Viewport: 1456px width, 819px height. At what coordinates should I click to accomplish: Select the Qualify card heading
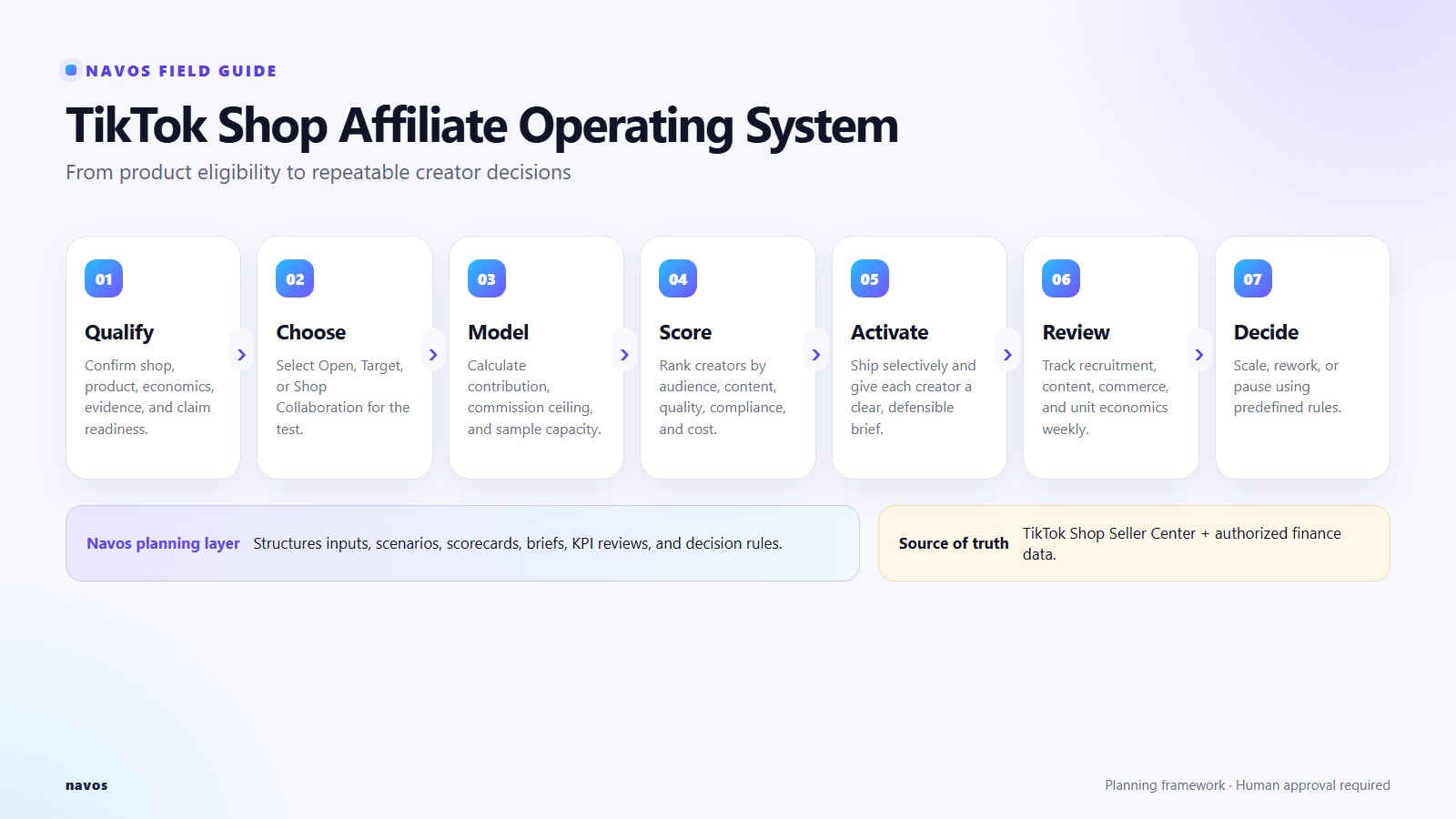[x=119, y=333]
